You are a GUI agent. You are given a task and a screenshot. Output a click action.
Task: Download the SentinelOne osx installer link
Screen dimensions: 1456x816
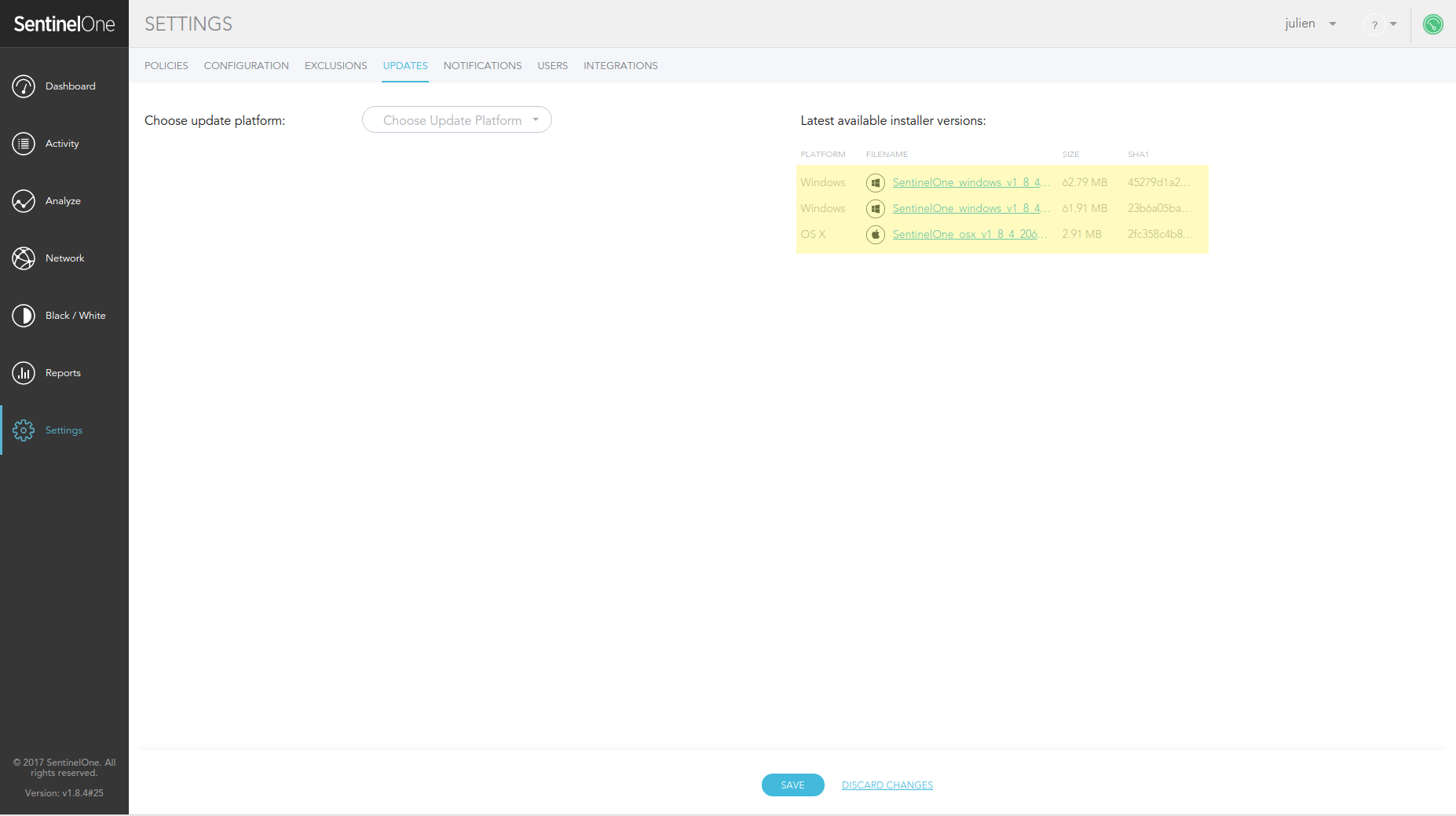pyautogui.click(x=968, y=235)
